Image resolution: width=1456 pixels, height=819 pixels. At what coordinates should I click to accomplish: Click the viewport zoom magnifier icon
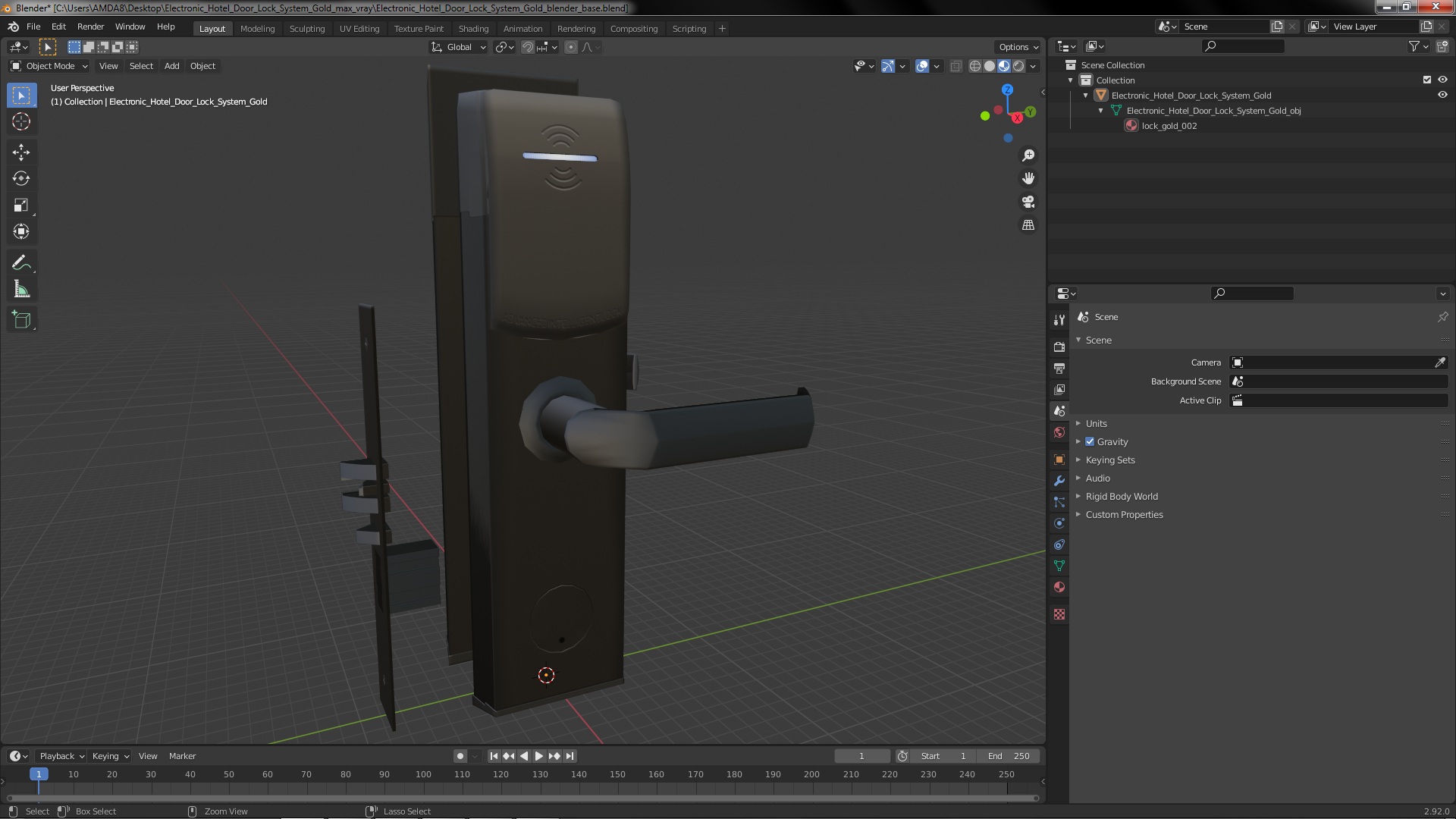1028,155
